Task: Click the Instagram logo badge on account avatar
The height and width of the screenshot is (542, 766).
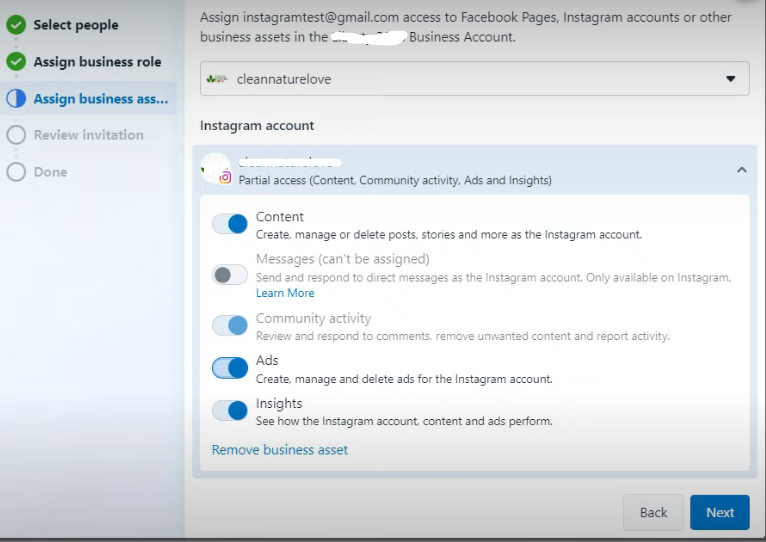Action: [x=225, y=177]
